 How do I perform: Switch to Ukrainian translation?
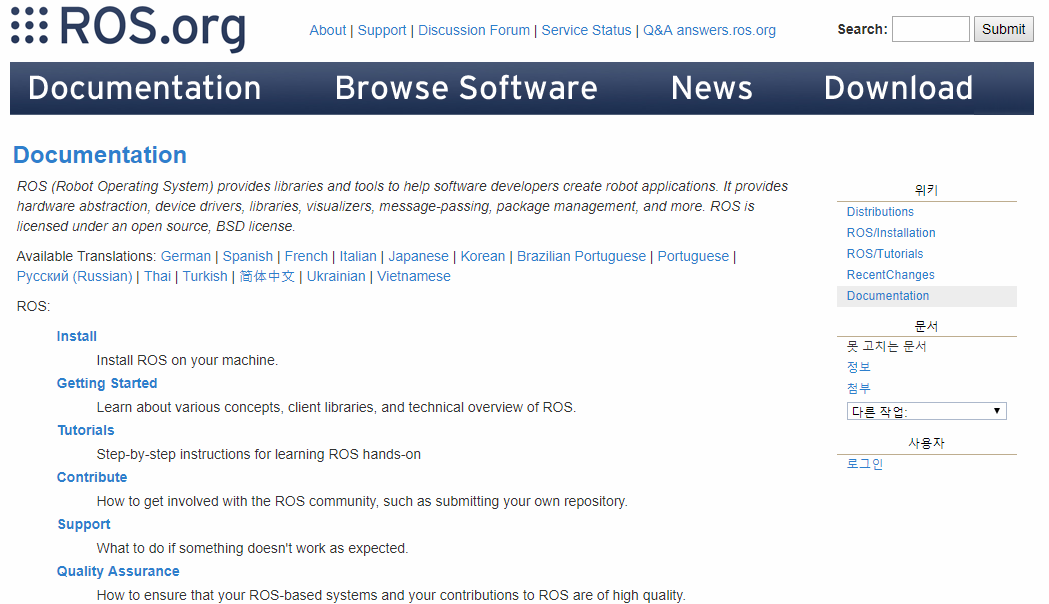(x=336, y=276)
